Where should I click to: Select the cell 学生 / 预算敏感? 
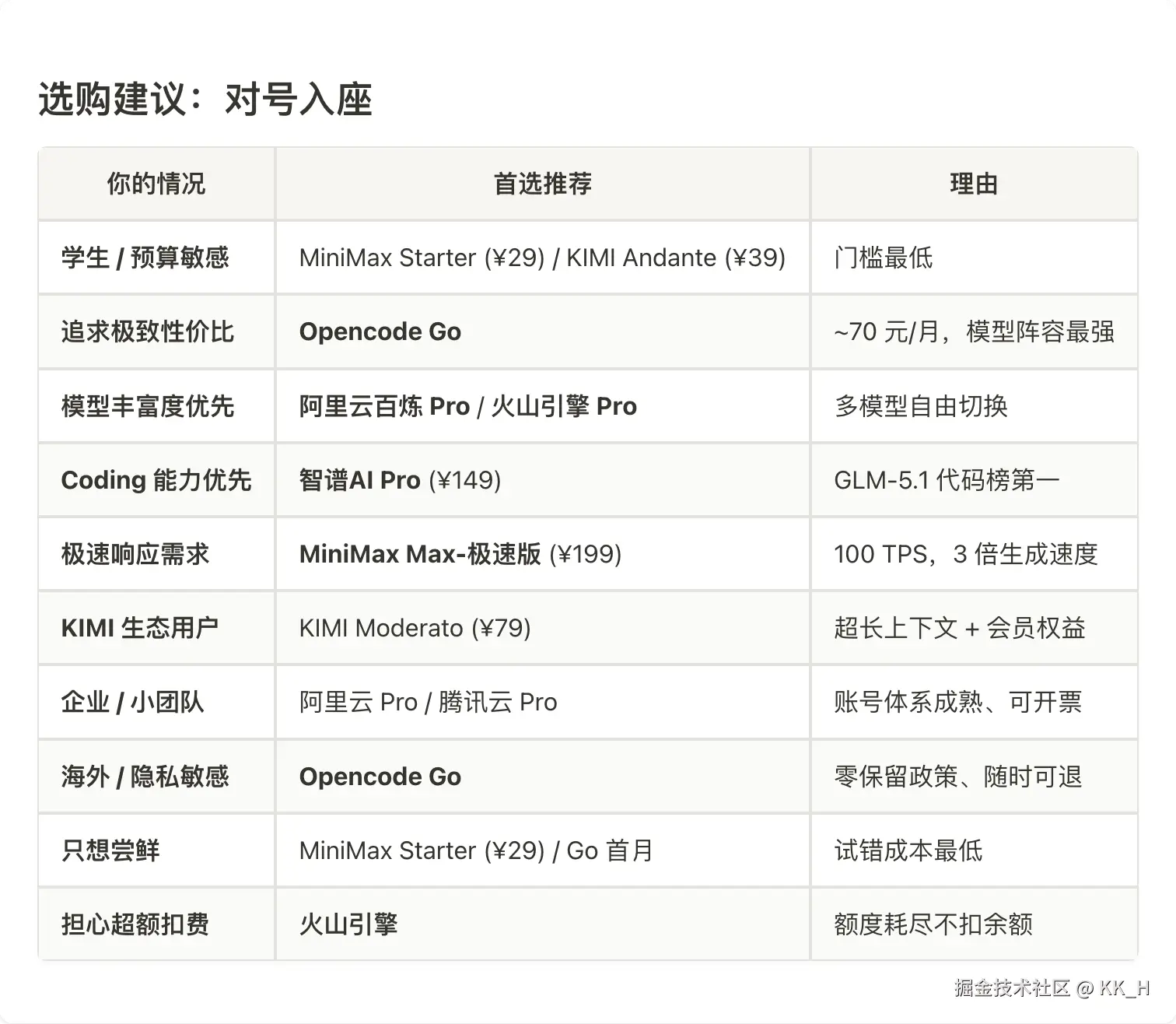pyautogui.click(x=156, y=258)
